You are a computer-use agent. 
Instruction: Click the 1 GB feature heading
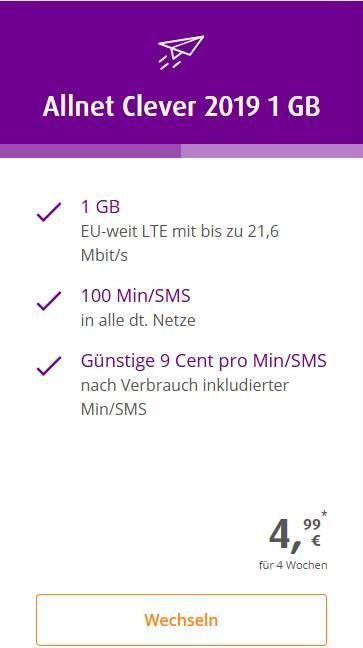coord(100,207)
